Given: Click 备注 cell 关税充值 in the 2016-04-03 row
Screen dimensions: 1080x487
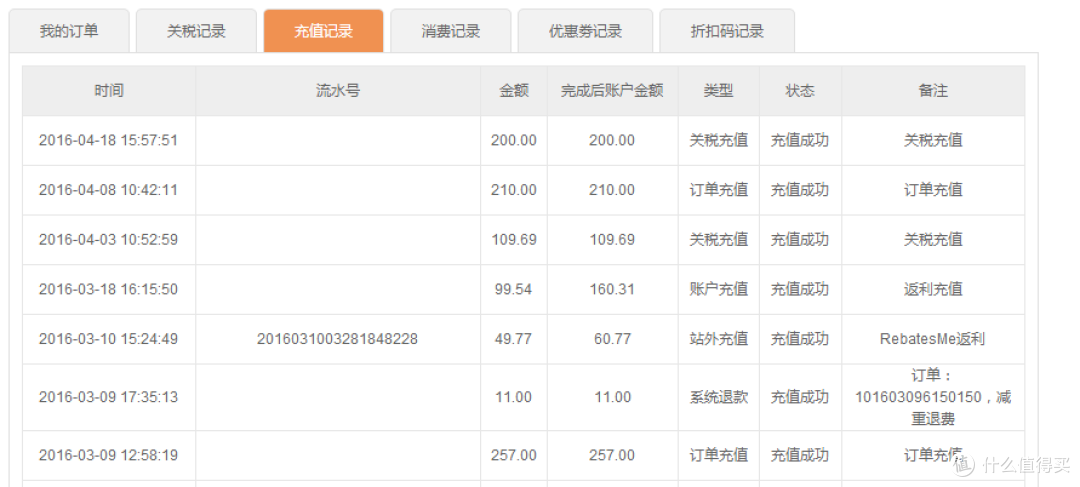Looking at the screenshot, I should [x=933, y=240].
